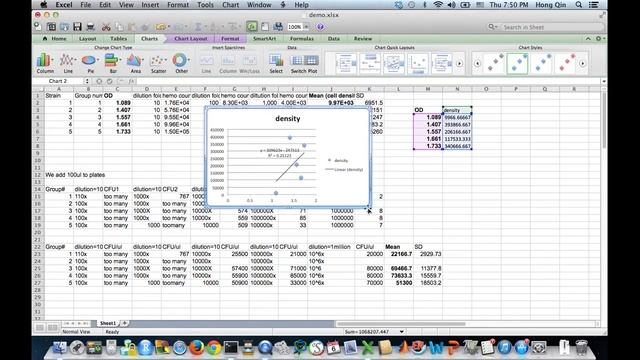Click the Spotlight search icon
The height and width of the screenshot is (360, 640).
tap(578, 5)
